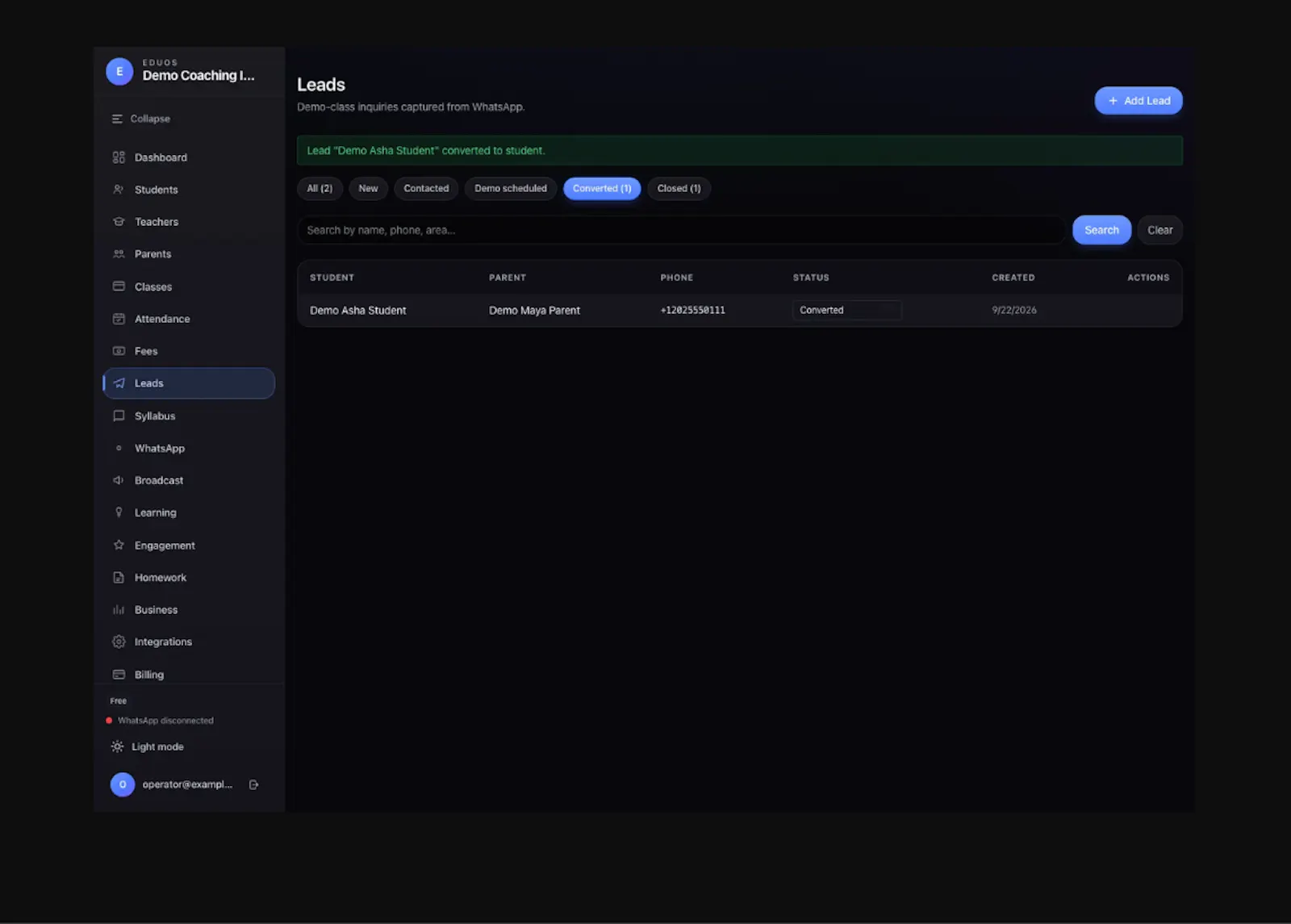Click the Add Lead button

pyautogui.click(x=1139, y=101)
